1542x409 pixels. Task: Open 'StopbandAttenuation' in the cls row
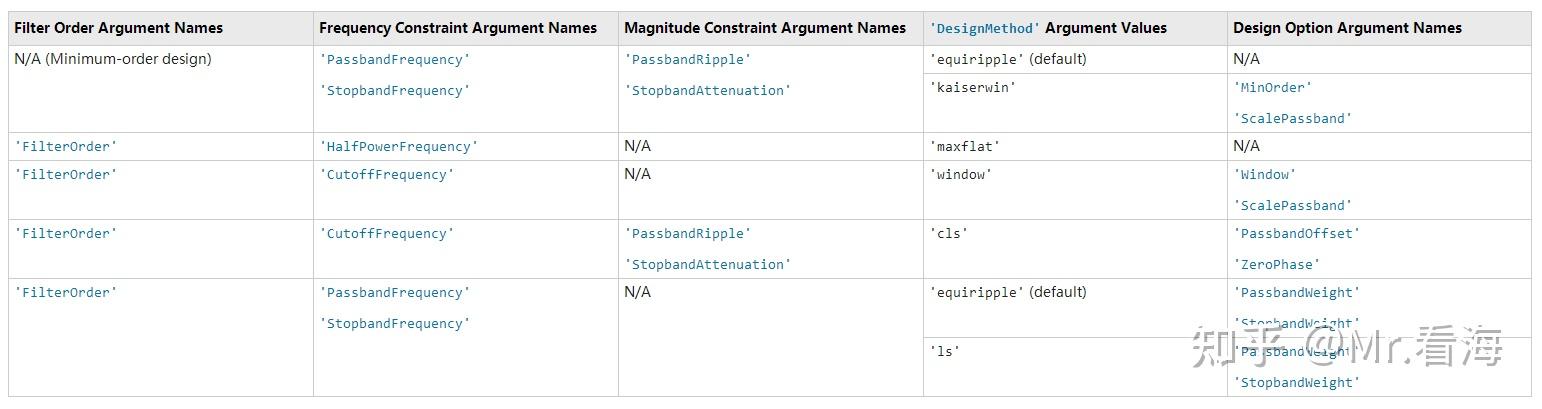pos(707,264)
